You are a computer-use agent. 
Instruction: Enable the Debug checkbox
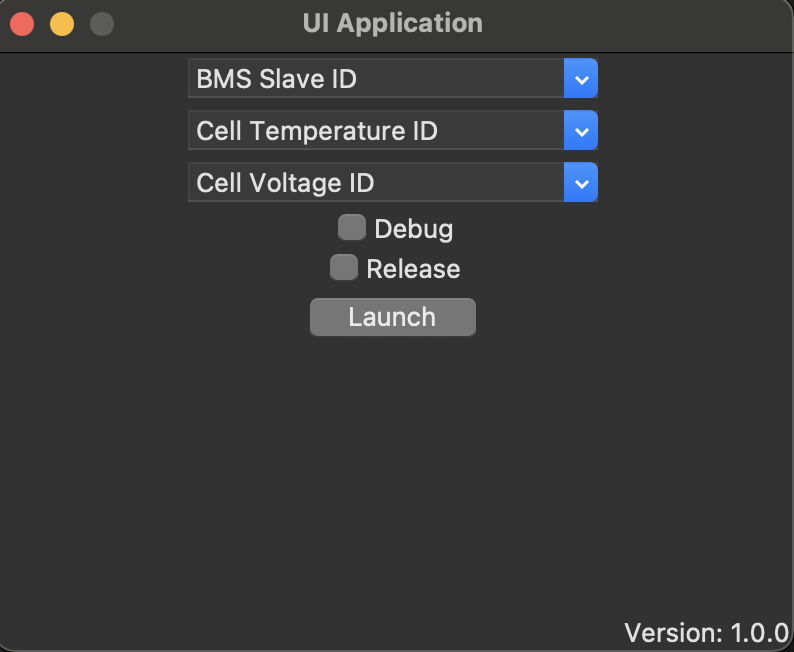pos(351,228)
